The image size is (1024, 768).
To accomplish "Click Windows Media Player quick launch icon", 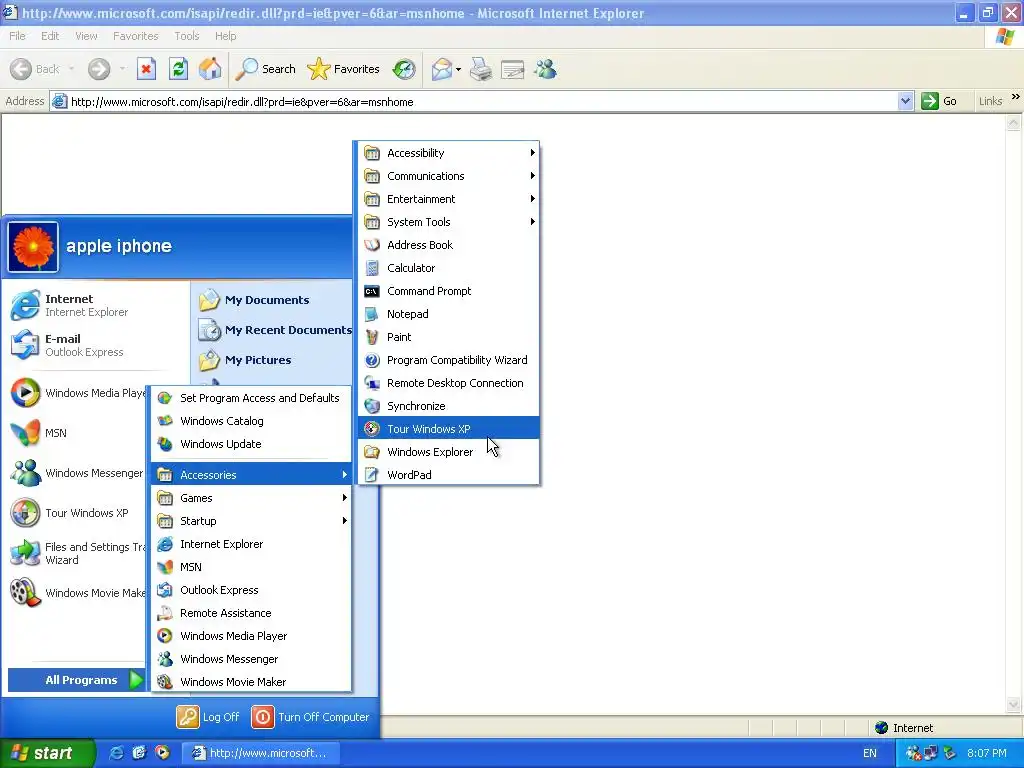I will (162, 753).
